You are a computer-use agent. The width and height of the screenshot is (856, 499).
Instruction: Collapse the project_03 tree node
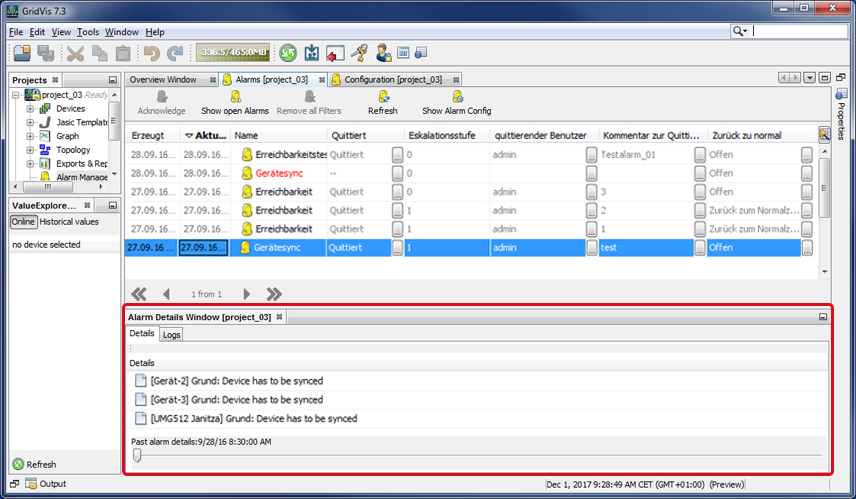[17, 95]
